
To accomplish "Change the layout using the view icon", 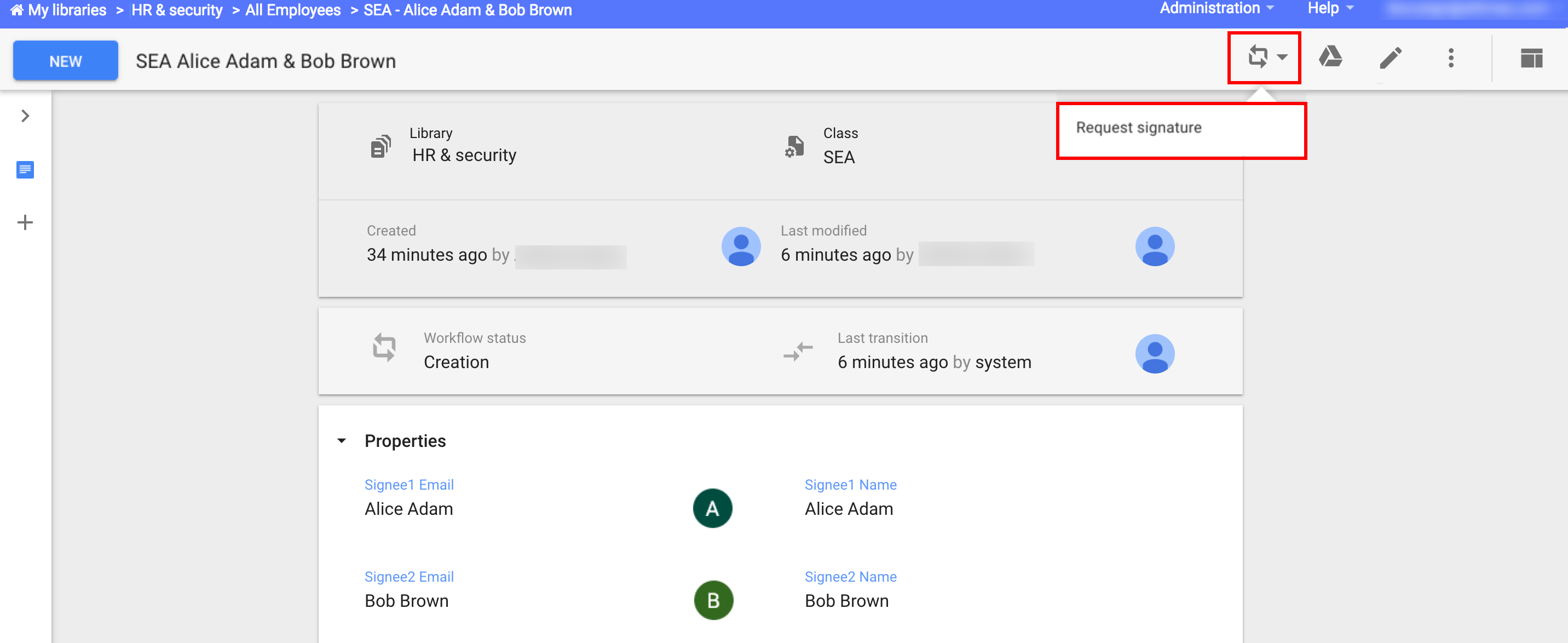I will [x=1532, y=59].
